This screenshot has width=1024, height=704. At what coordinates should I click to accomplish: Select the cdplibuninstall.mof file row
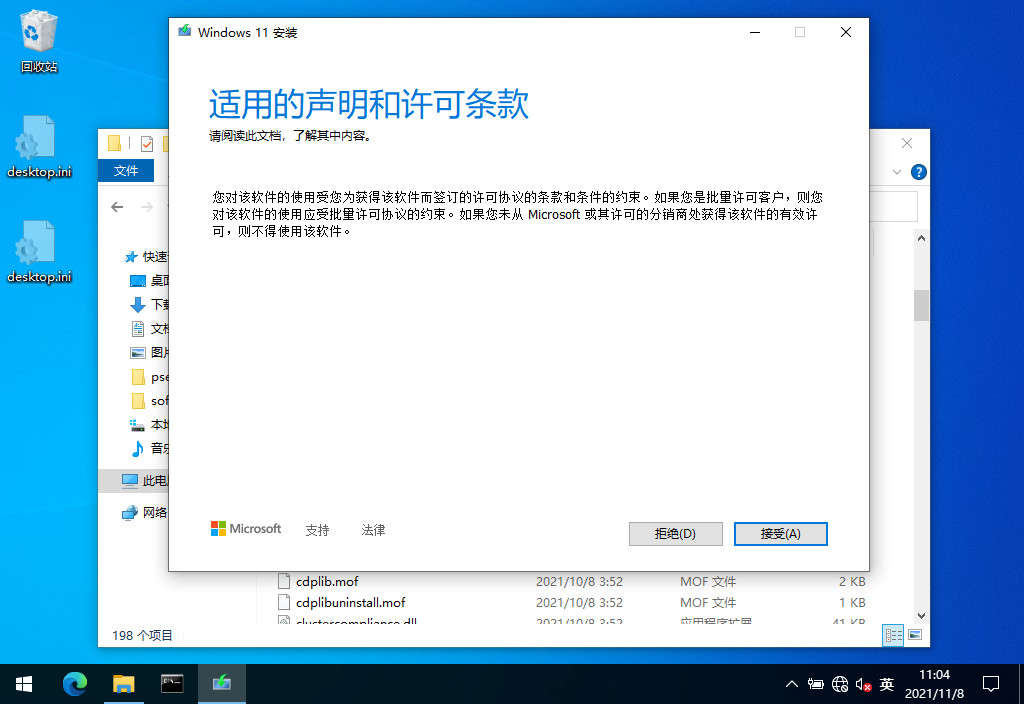[x=571, y=602]
